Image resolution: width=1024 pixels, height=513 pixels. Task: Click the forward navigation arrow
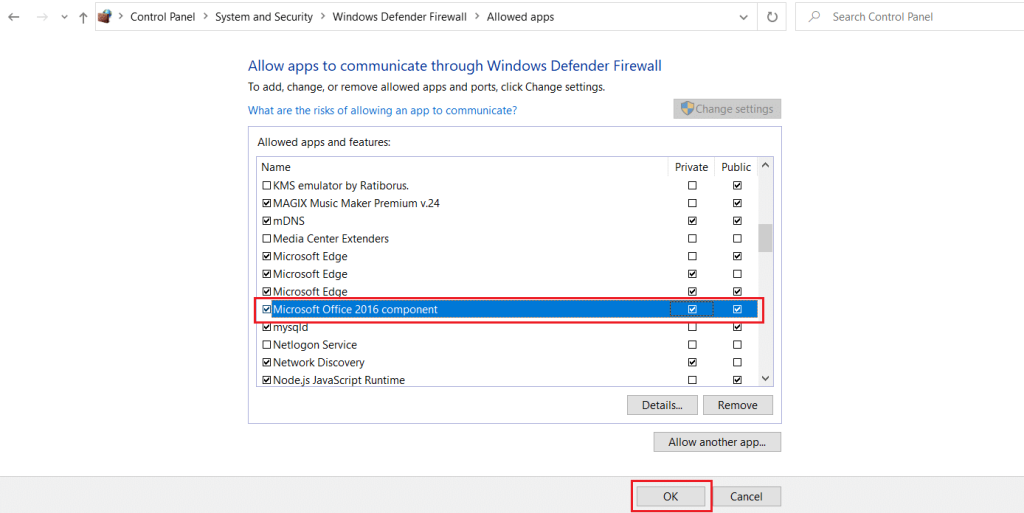click(43, 17)
